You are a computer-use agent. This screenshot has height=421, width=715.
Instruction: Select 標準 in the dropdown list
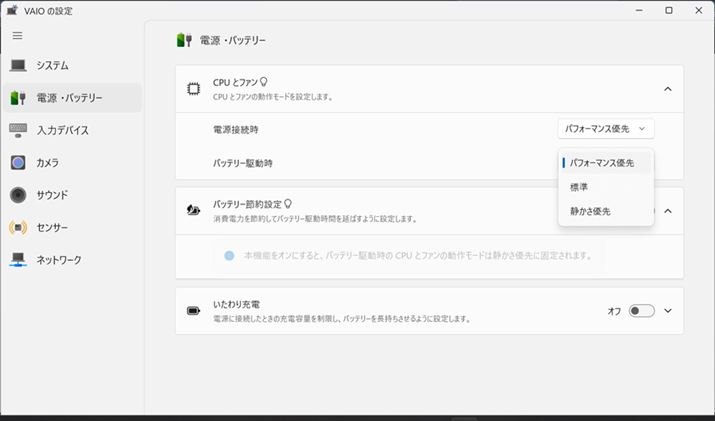pos(580,187)
